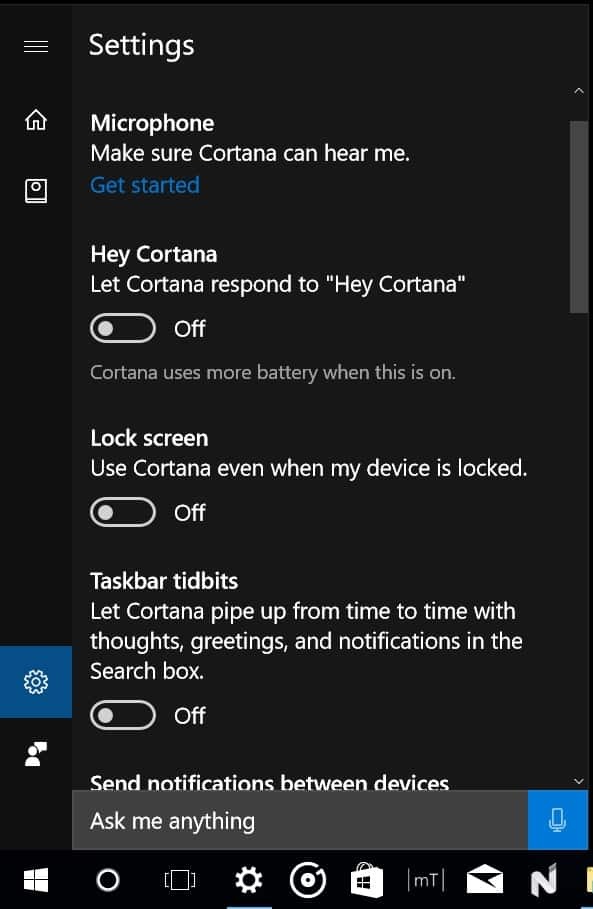Click the Cortana circle on taskbar

pos(108,880)
